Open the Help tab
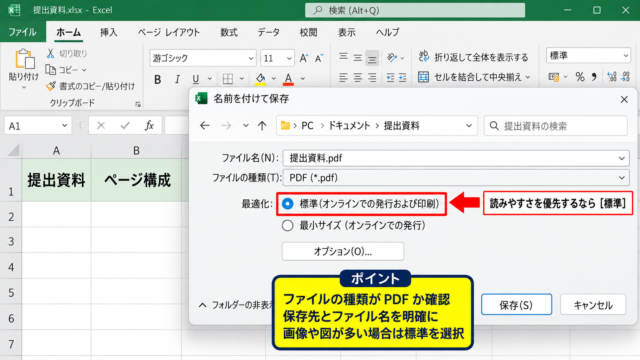The image size is (640, 360). [387, 32]
